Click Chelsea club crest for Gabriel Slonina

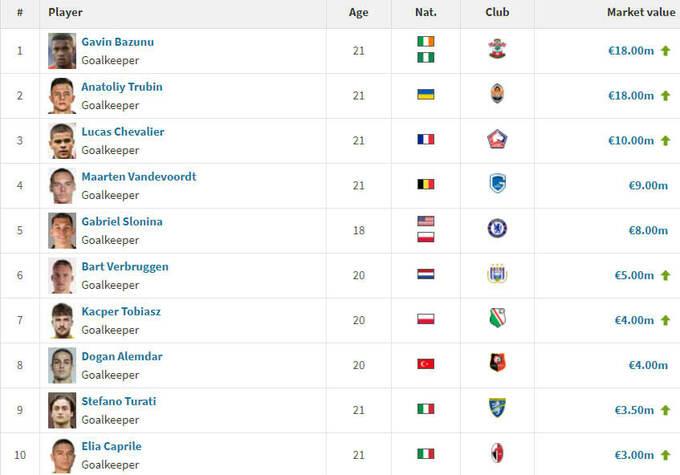(x=497, y=229)
